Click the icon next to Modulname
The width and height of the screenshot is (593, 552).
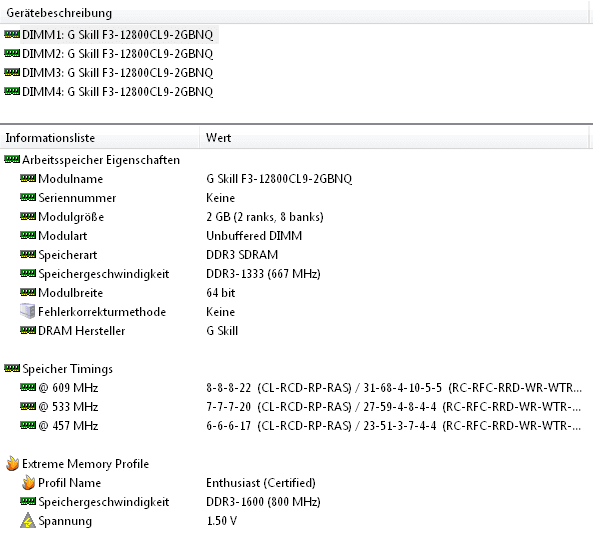tap(28, 178)
